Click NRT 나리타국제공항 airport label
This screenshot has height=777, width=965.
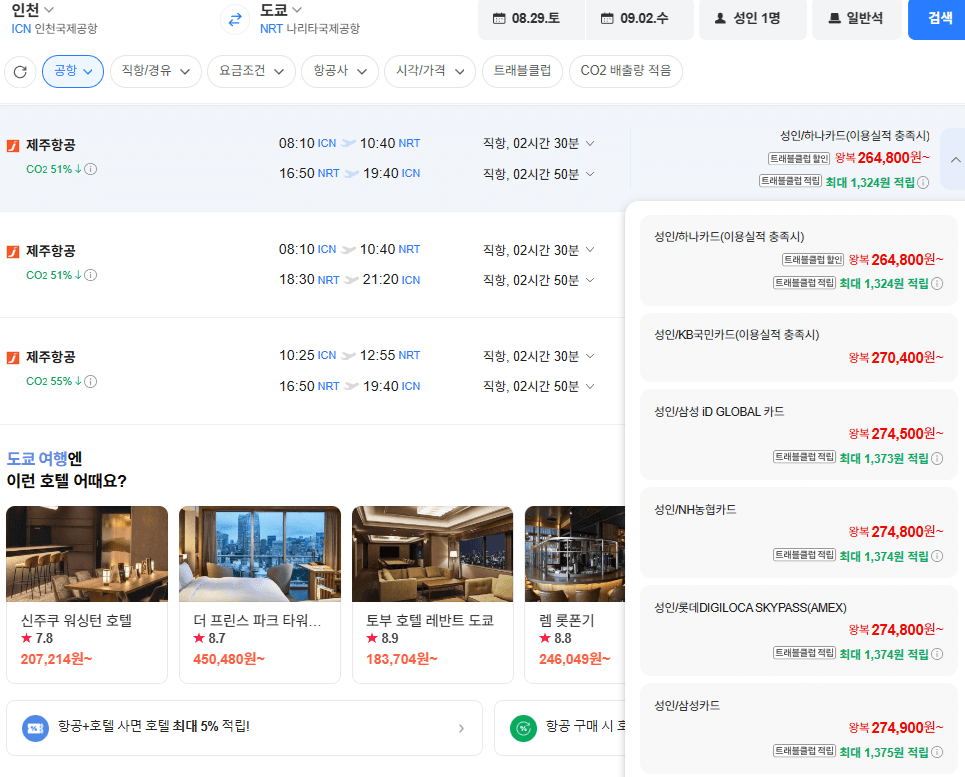pyautogui.click(x=310, y=29)
